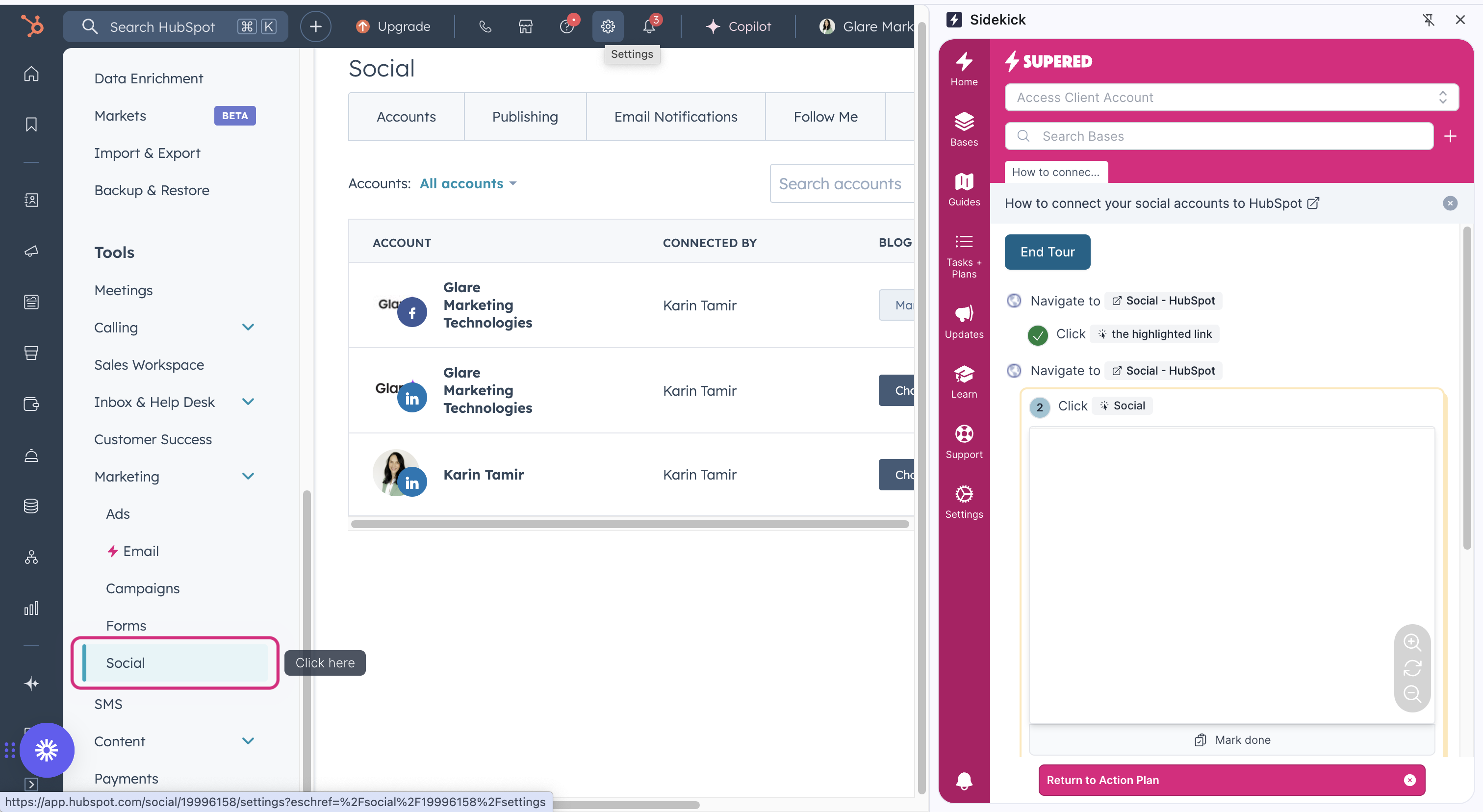Open the Glare Mark account menu

point(867,26)
